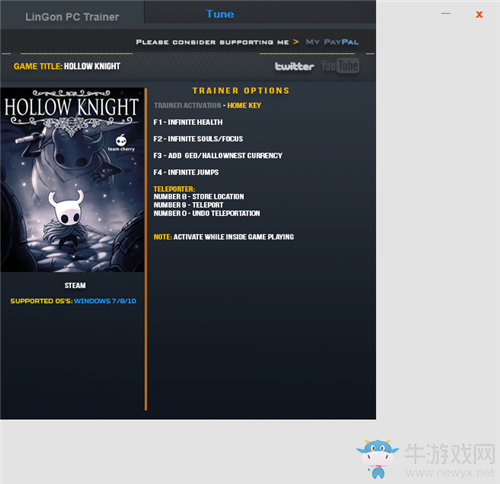Click Number 8 Store Location entry
The height and width of the screenshot is (484, 500).
199,197
